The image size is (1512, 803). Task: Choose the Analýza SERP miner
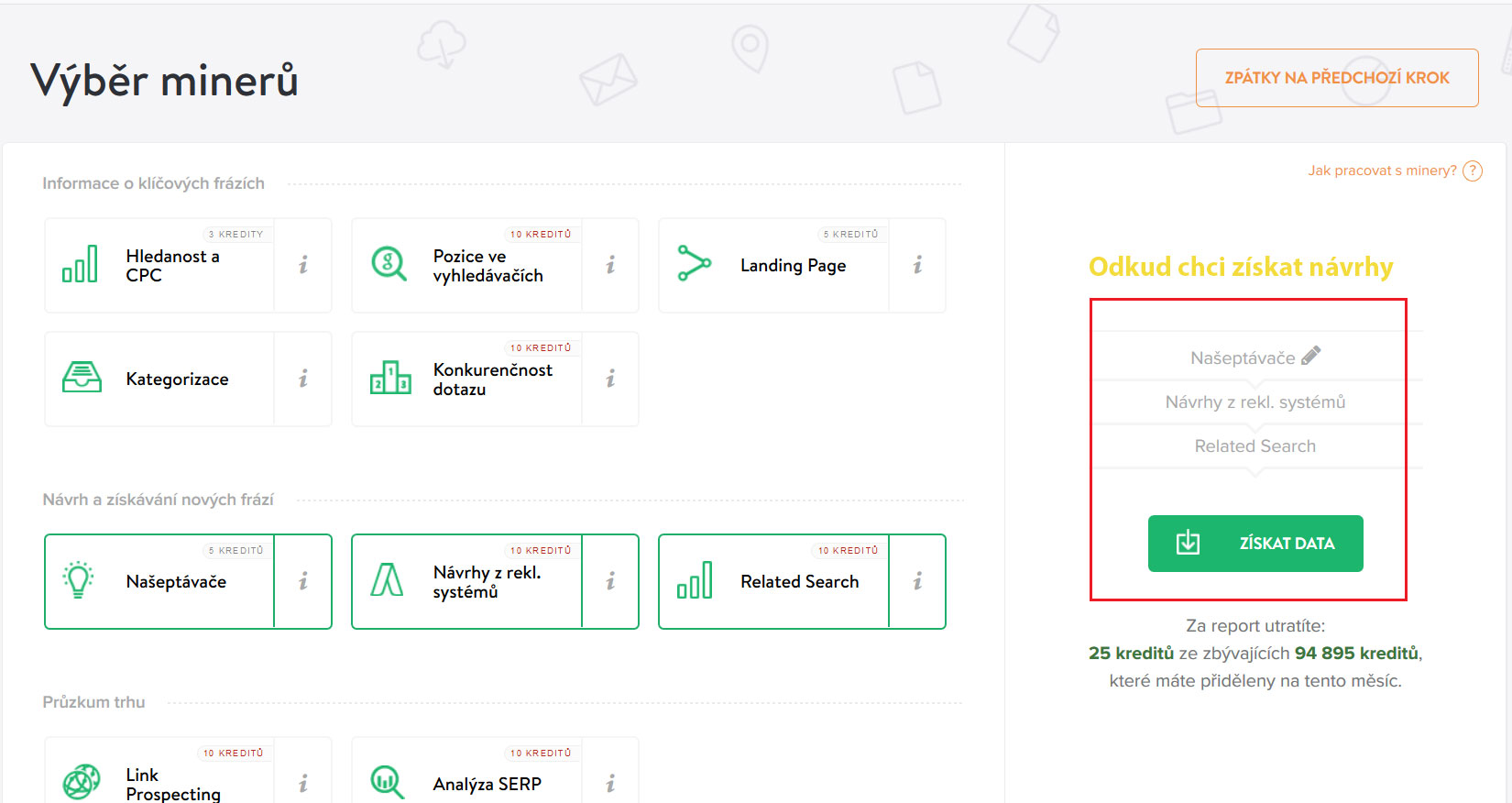[x=467, y=781]
